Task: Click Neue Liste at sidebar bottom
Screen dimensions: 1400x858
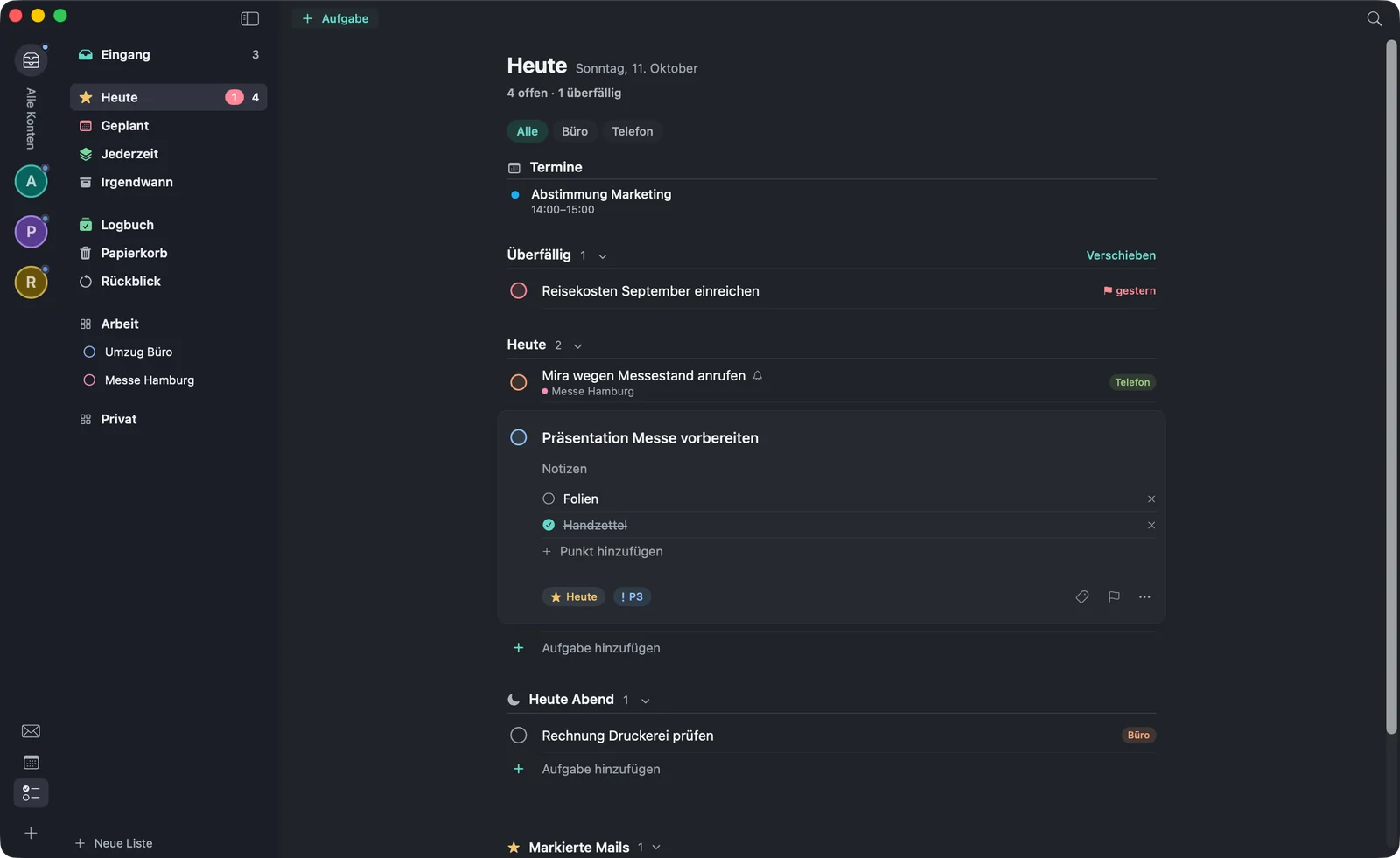Action: [114, 843]
